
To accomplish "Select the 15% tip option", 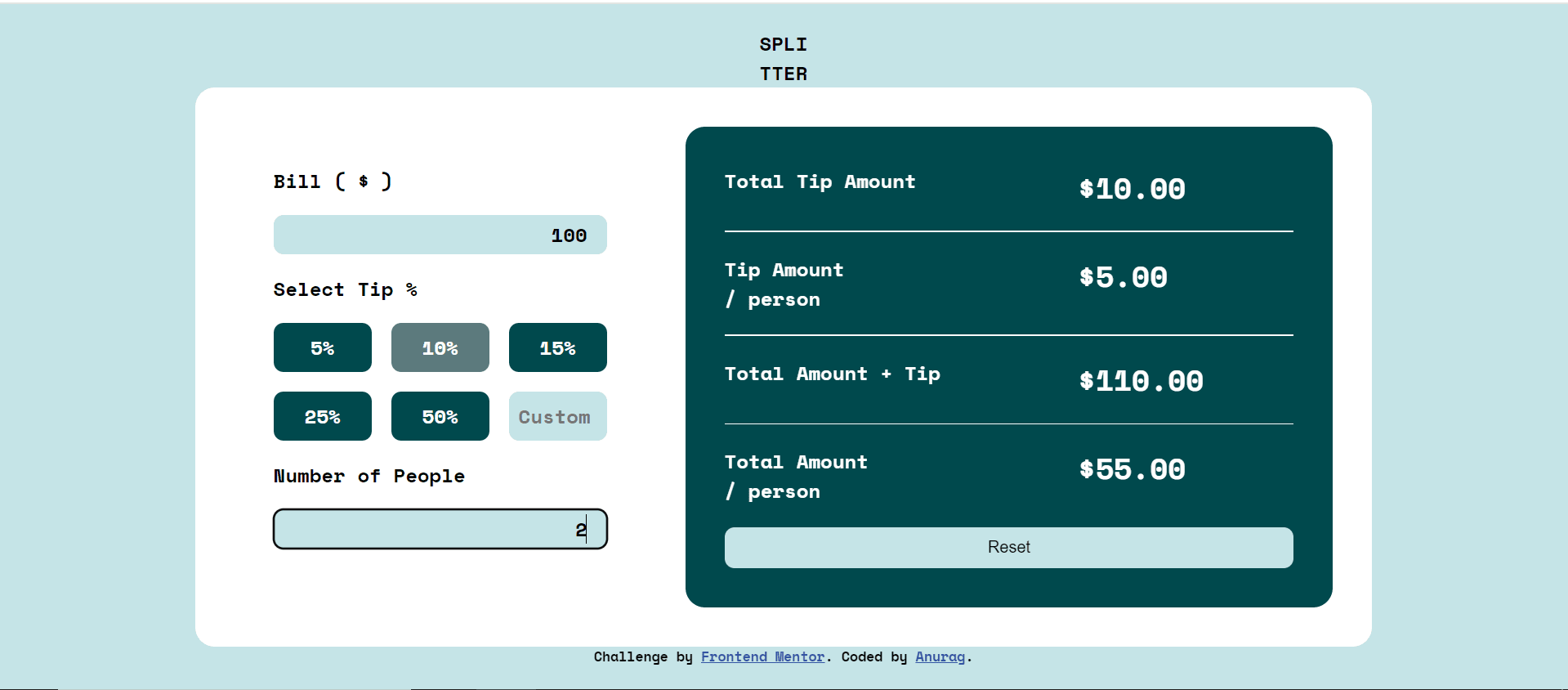I will click(557, 347).
